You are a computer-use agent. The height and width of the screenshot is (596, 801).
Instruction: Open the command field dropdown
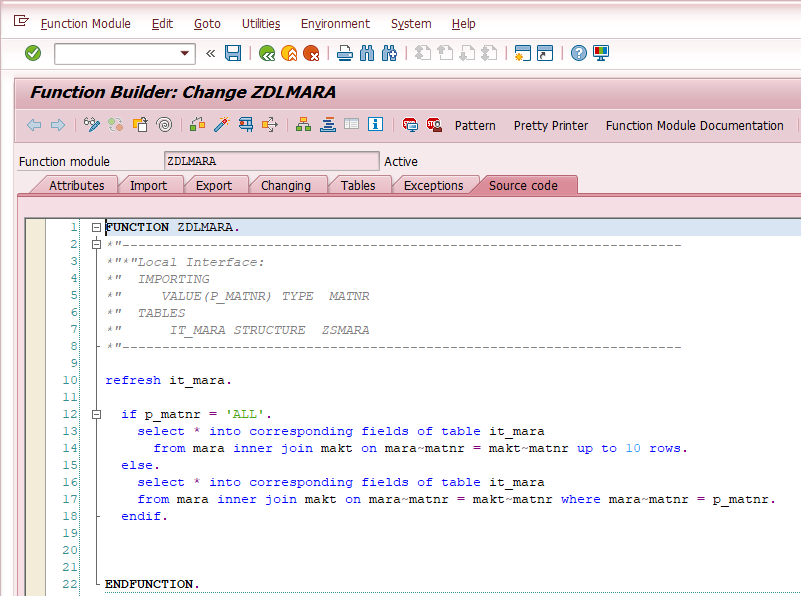(183, 54)
